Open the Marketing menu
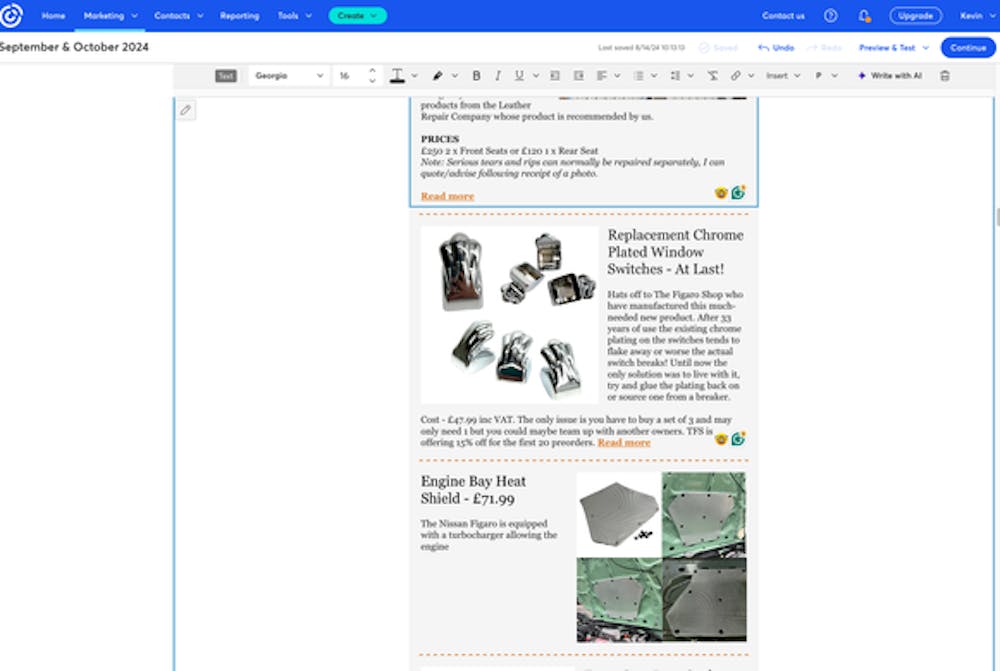Image resolution: width=1000 pixels, height=671 pixels. 110,16
